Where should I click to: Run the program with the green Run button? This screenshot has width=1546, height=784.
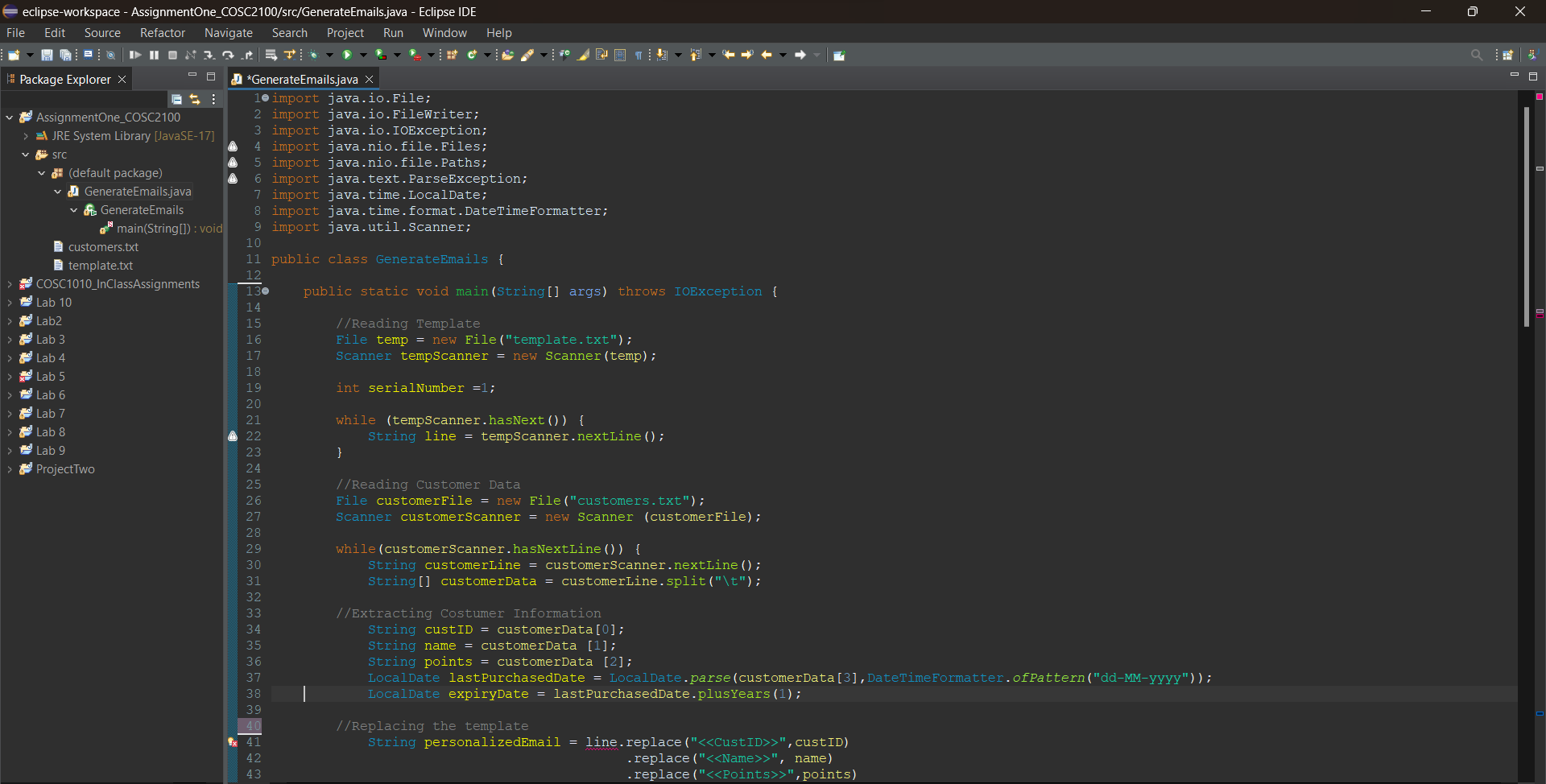coord(347,55)
